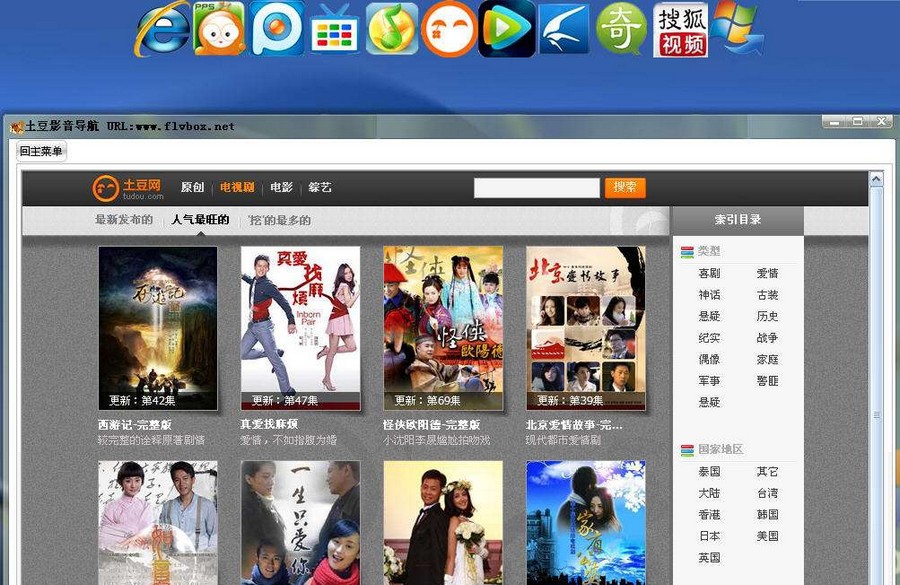Filter by region 美国

767,536
